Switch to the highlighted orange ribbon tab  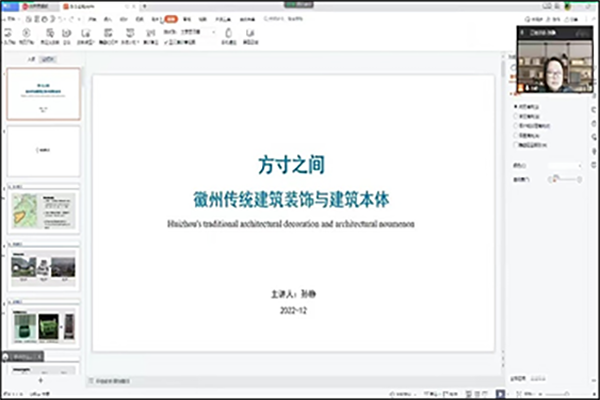(171, 19)
